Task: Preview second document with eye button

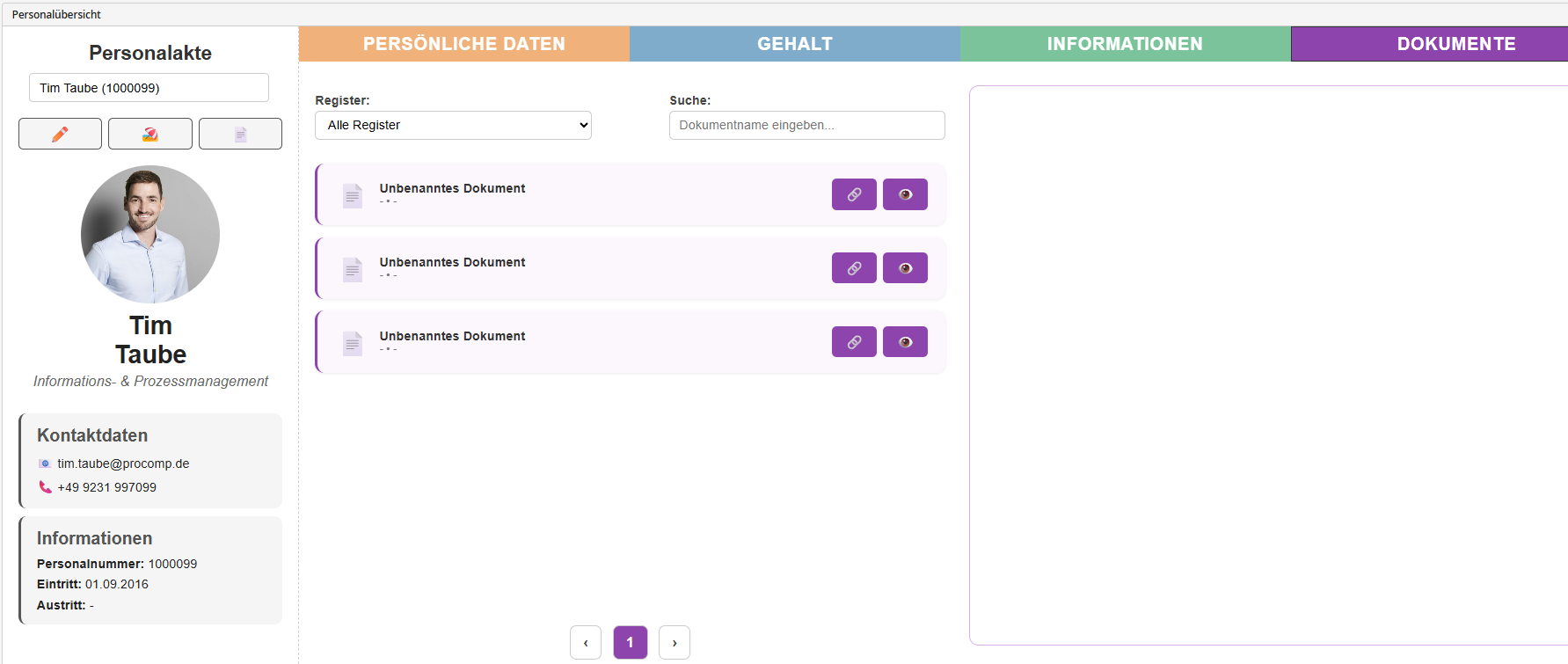Action: 905,268
